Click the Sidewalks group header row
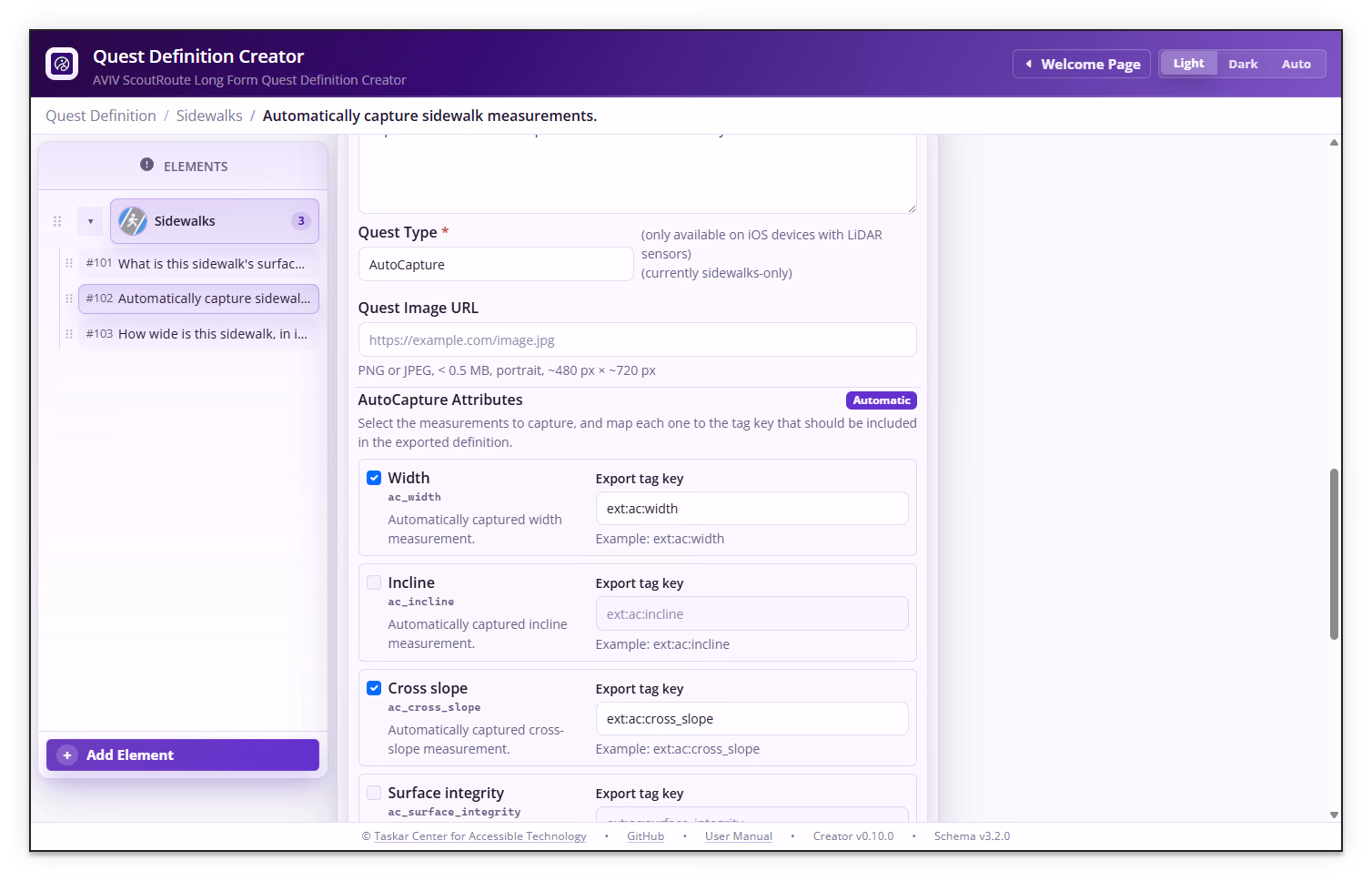This screenshot has width=1372, height=881. (215, 221)
